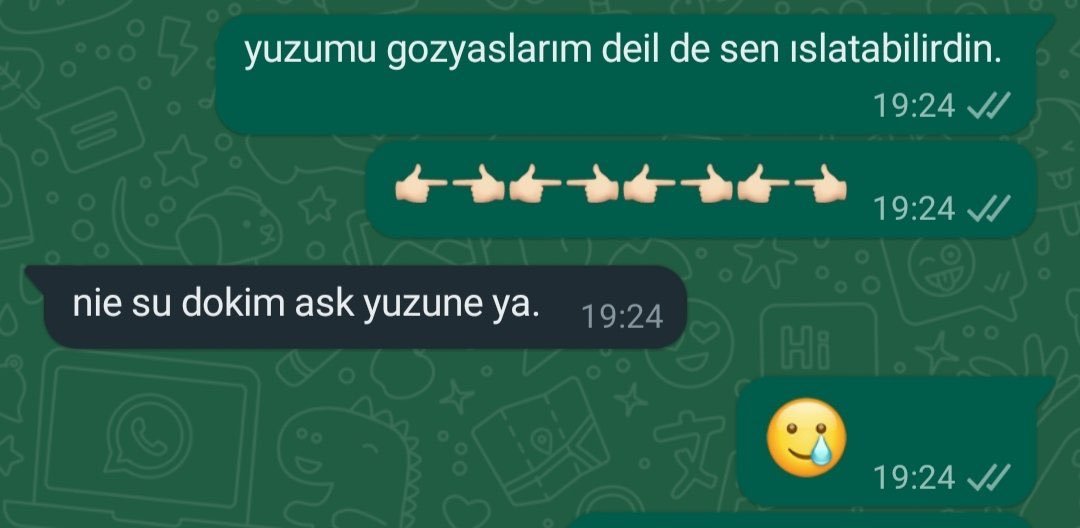The height and width of the screenshot is (528, 1080).
Task: Tap read checkmarks on crying emoji message
Action: 989,477
